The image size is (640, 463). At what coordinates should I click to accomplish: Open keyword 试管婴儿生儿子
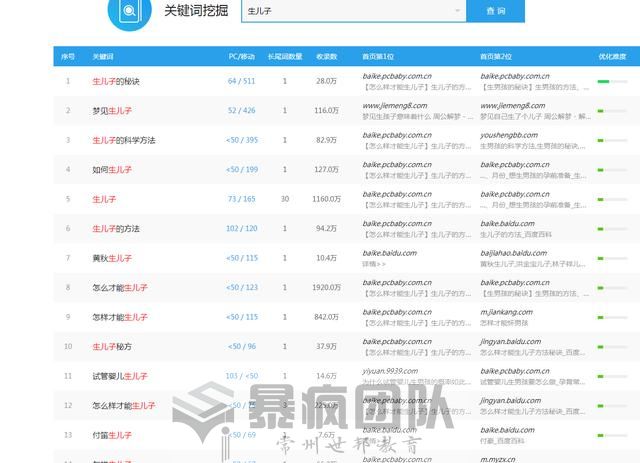tap(120, 376)
